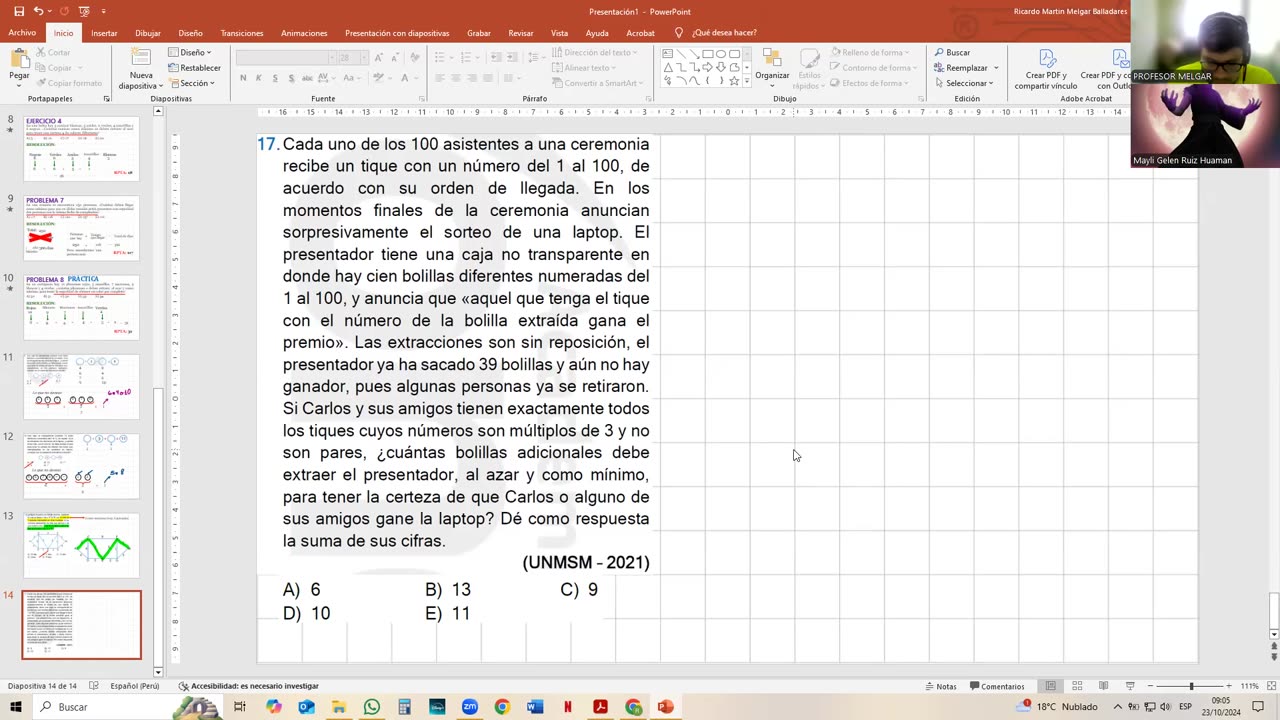Open Portapapeles dialog launcher

tap(107, 99)
